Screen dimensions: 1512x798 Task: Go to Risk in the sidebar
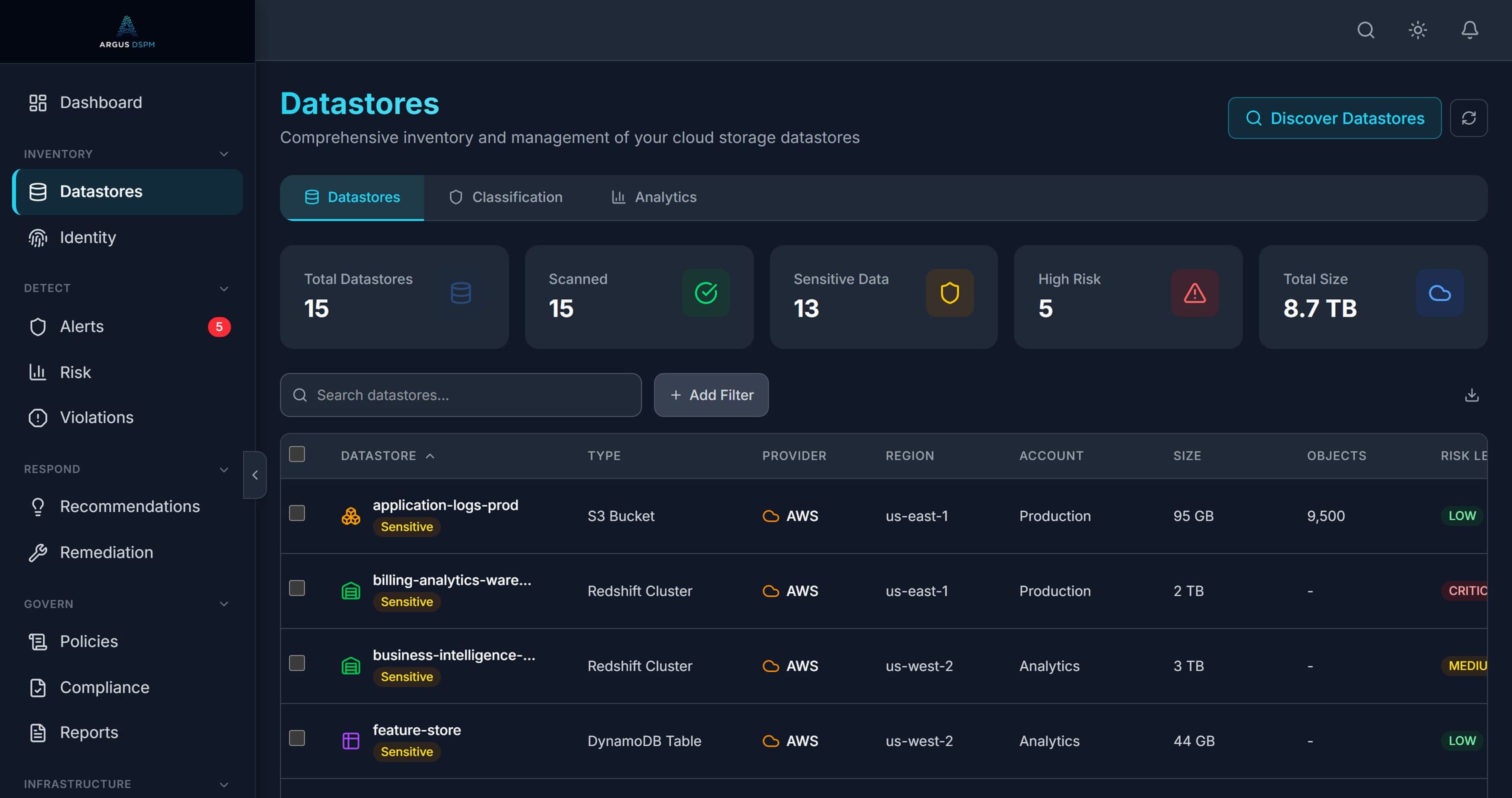(x=127, y=372)
